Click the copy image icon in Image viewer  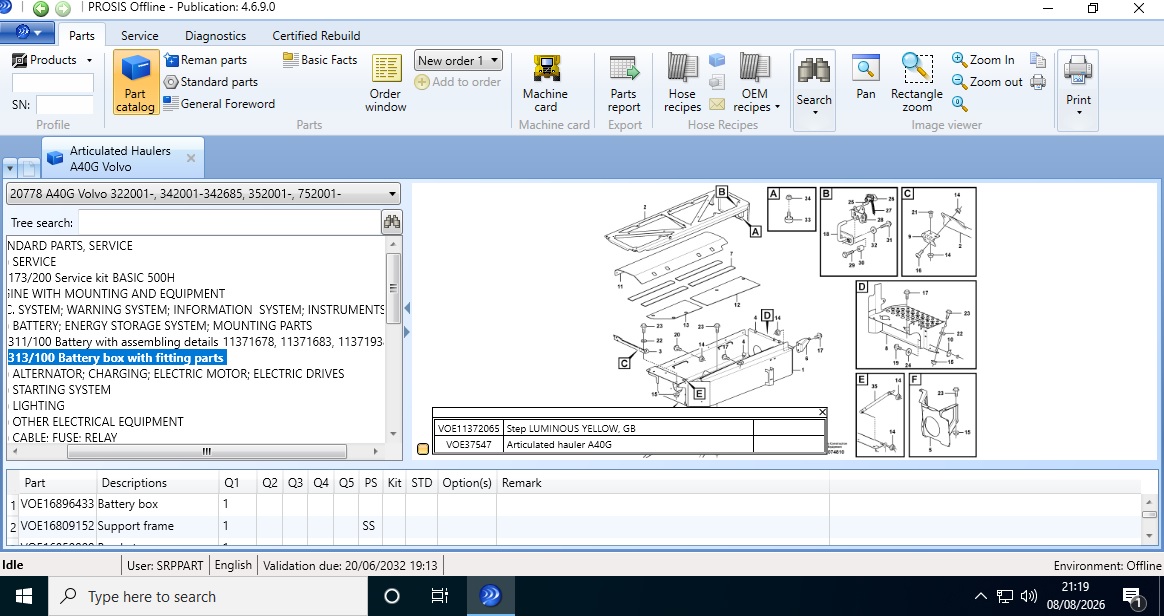[1038, 60]
